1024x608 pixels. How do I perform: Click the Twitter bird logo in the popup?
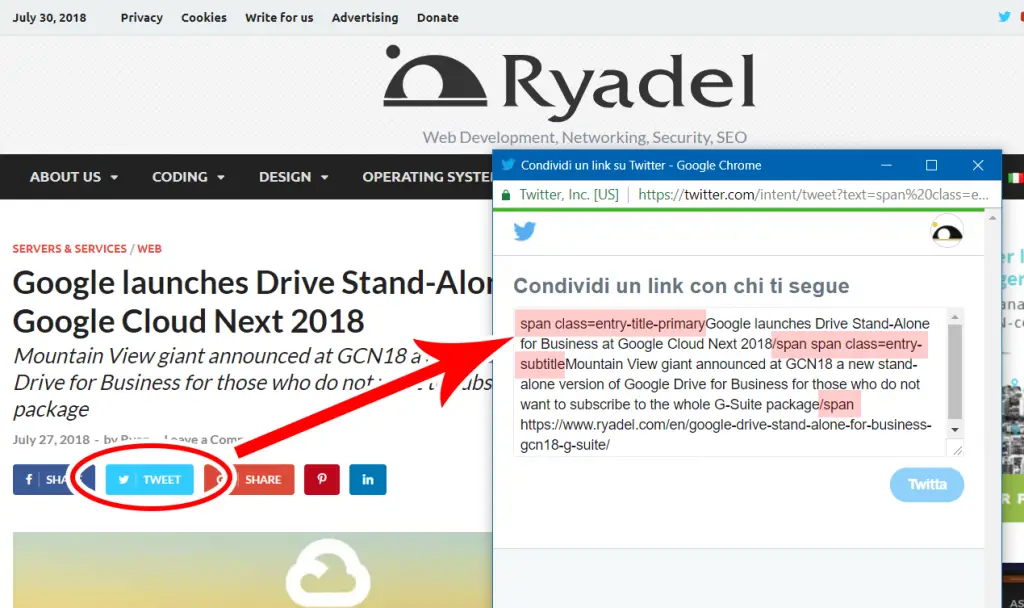tap(524, 231)
